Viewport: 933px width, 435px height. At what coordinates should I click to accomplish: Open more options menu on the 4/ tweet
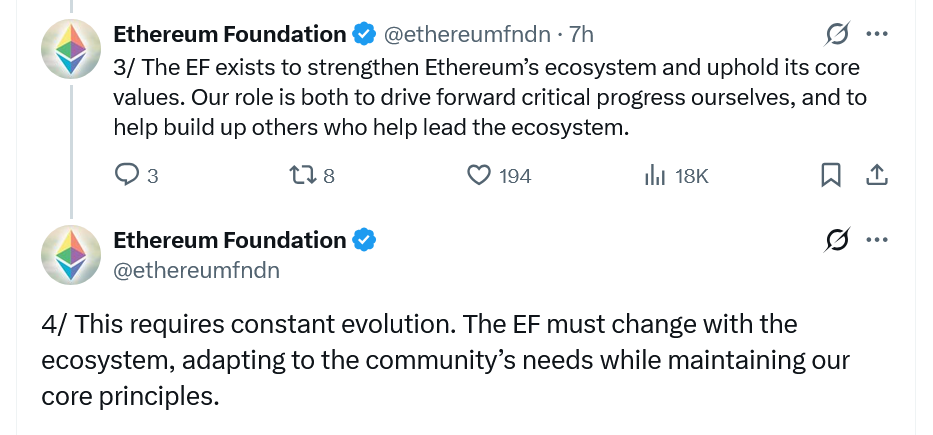click(x=876, y=240)
